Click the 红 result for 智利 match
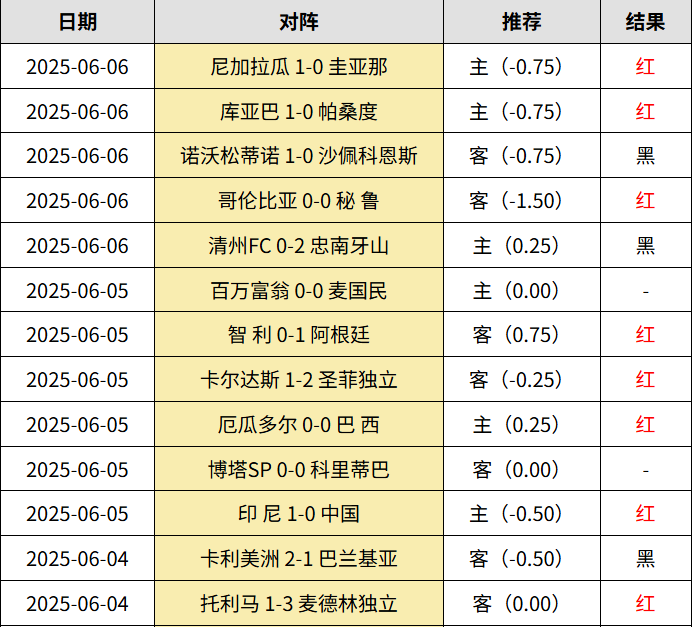The image size is (693, 627). click(x=645, y=334)
